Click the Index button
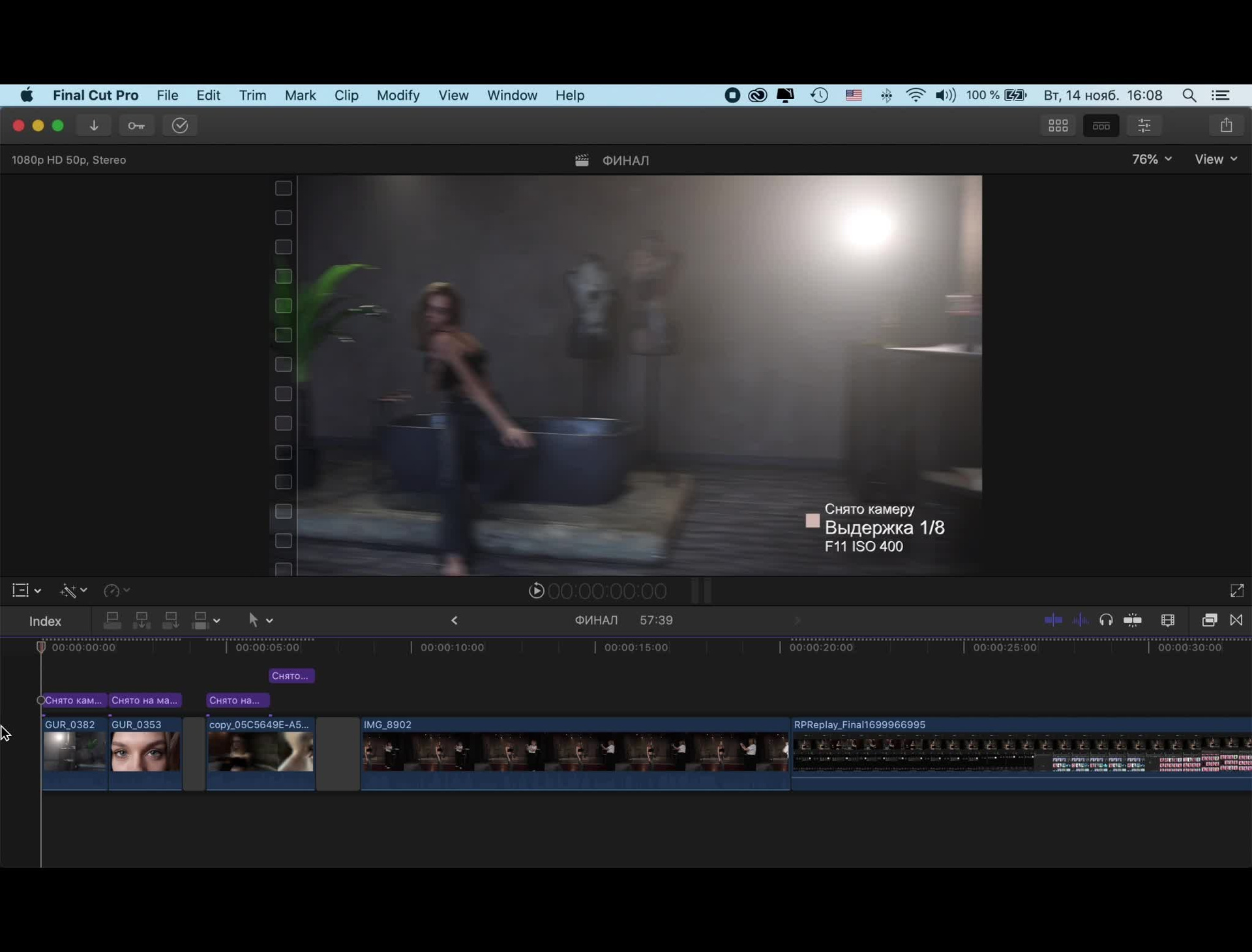Screen dimensions: 1252x952 pyautogui.click(x=45, y=621)
